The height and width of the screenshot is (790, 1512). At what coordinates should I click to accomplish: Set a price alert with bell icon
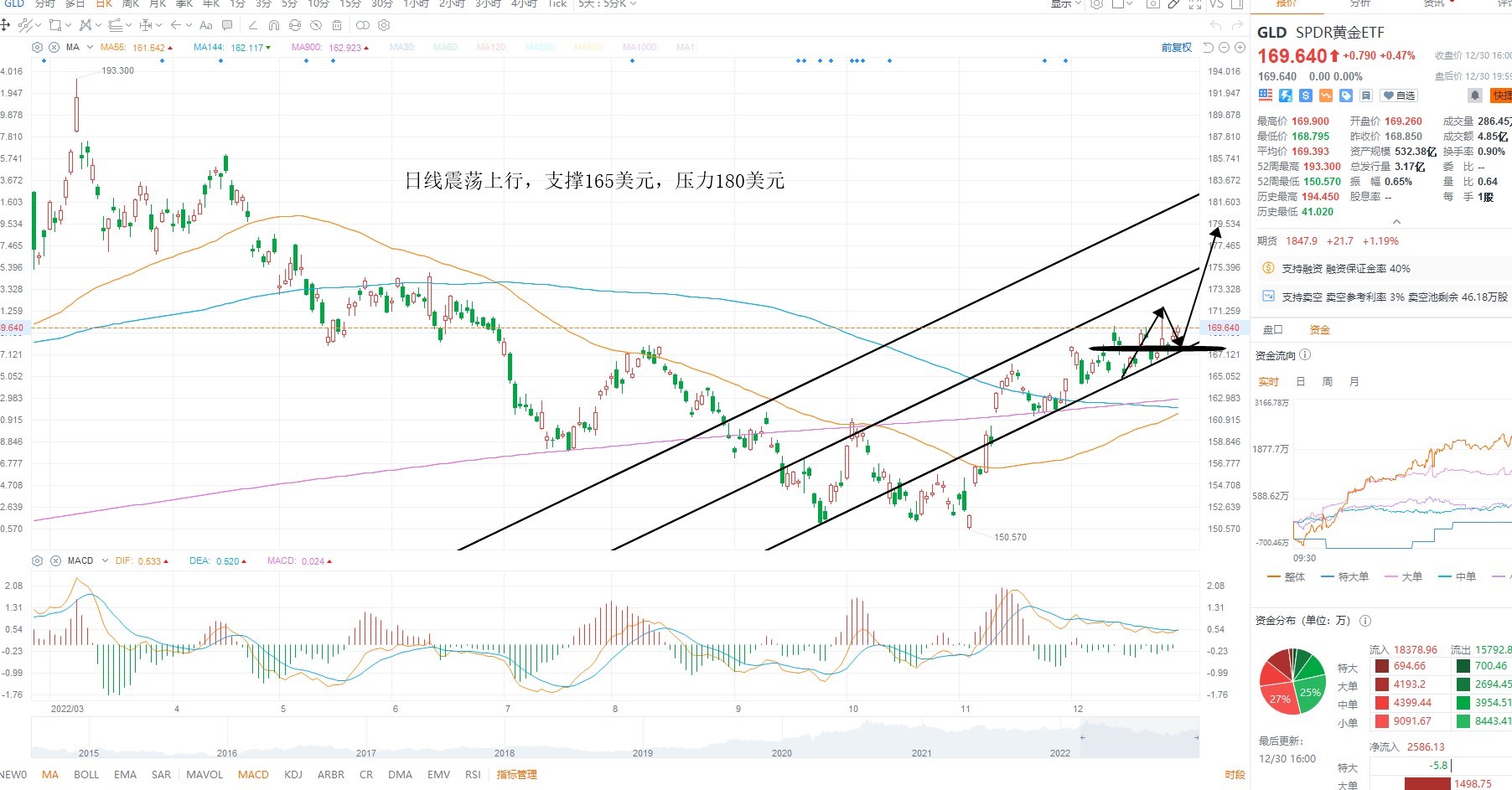pos(1475,96)
